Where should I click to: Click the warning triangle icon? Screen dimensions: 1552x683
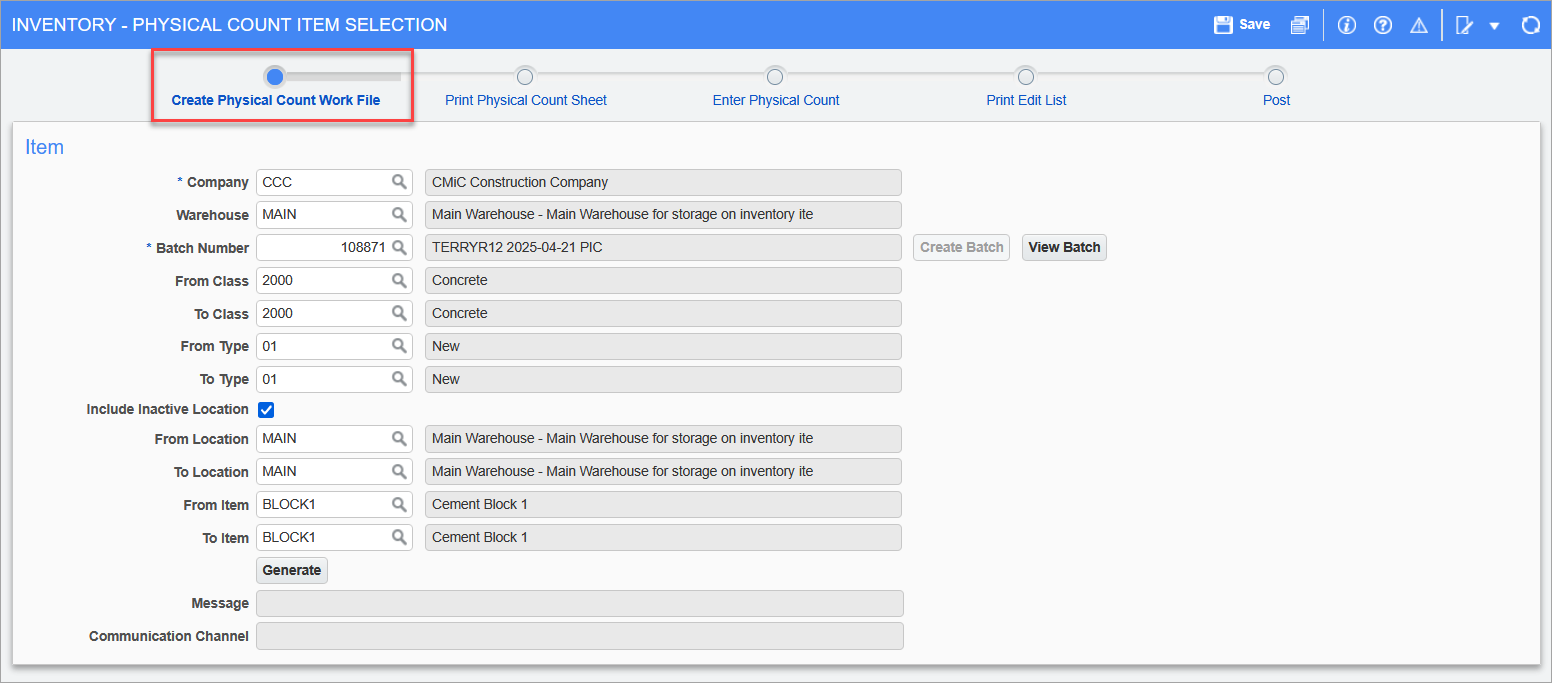(1418, 25)
